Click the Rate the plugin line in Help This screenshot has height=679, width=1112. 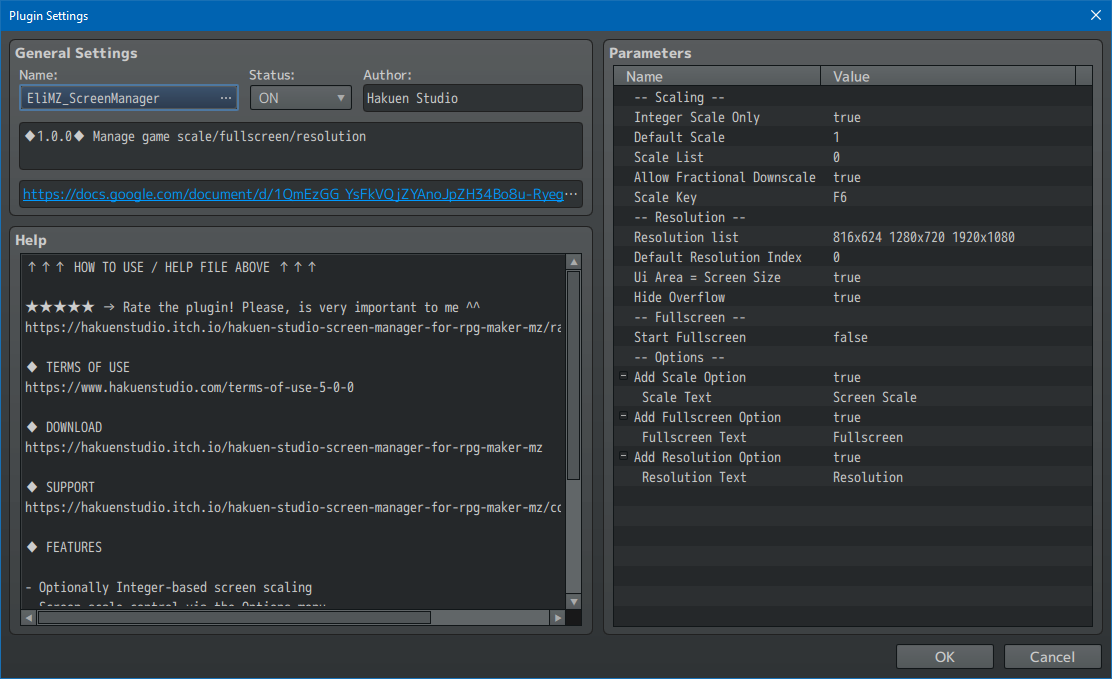point(252,307)
